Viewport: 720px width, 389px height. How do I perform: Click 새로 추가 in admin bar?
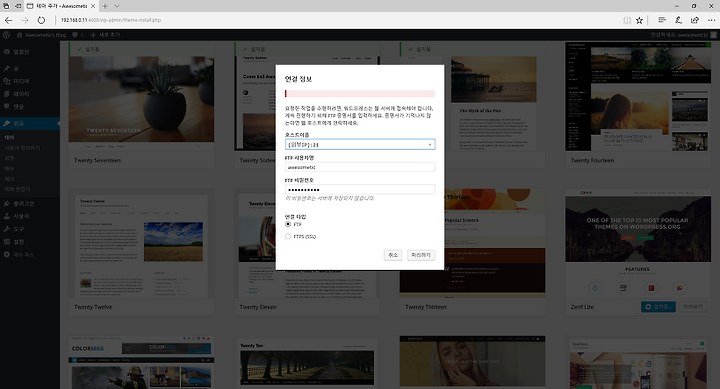coord(105,35)
